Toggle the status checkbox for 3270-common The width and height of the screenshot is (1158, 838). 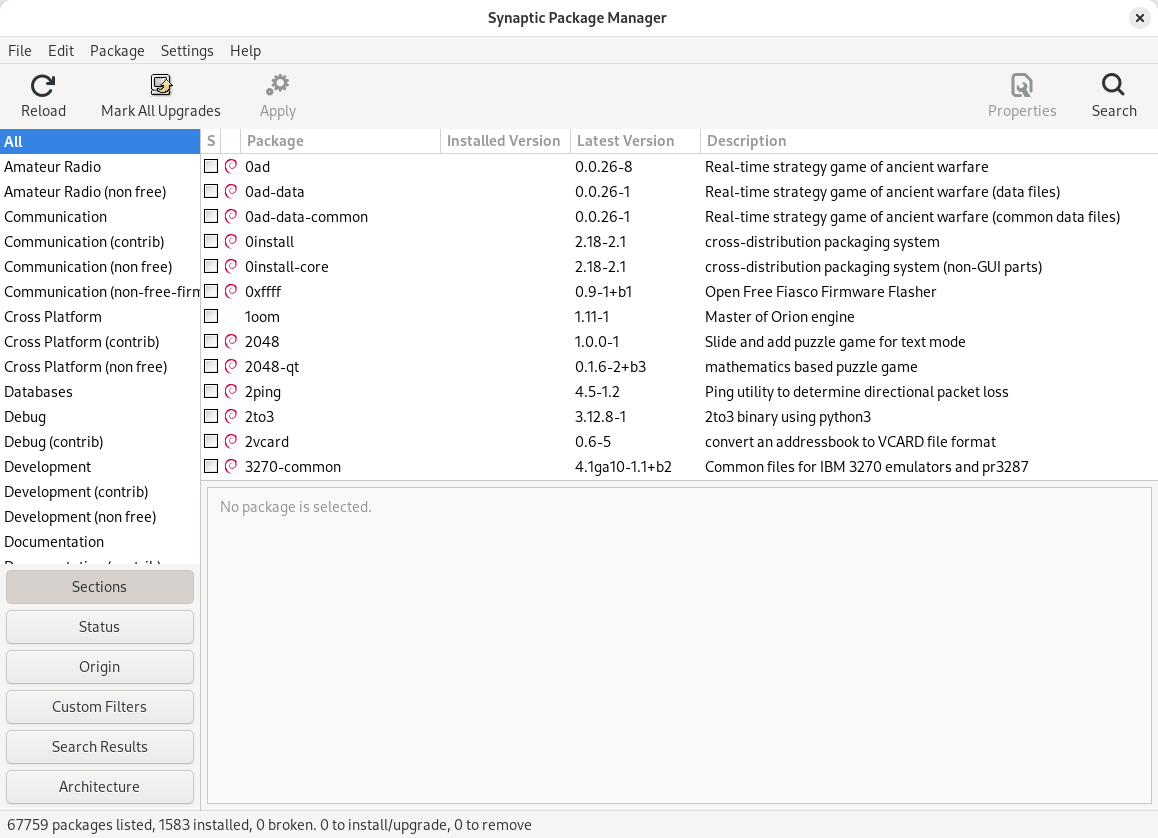pyautogui.click(x=211, y=467)
